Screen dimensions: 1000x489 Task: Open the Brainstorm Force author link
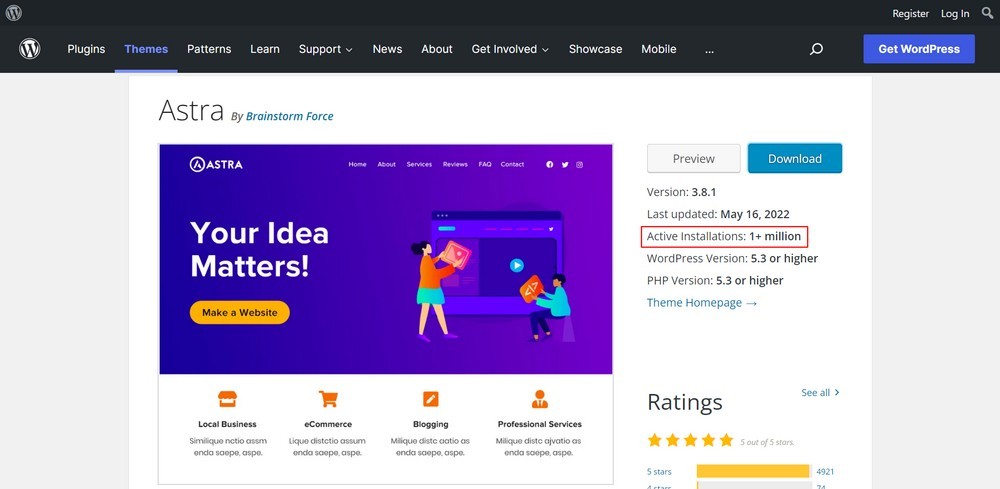click(x=289, y=116)
